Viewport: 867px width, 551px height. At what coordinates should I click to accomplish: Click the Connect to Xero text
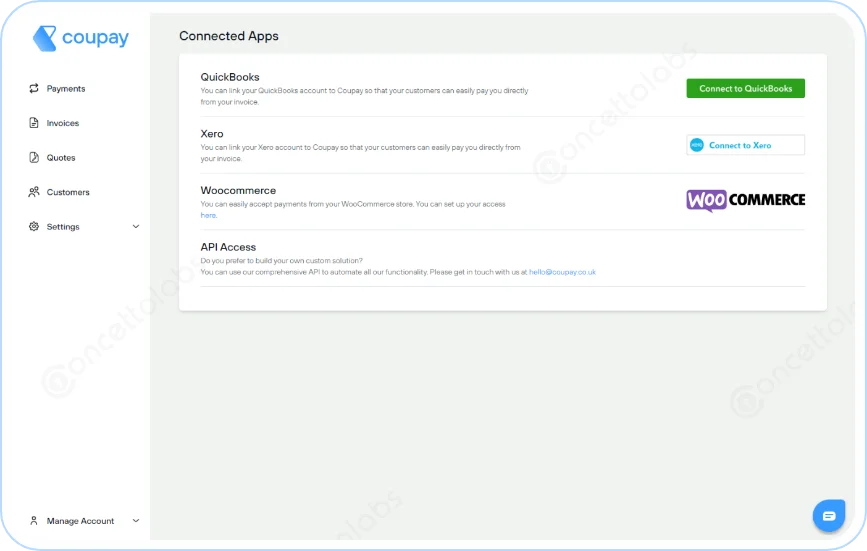pyautogui.click(x=740, y=145)
